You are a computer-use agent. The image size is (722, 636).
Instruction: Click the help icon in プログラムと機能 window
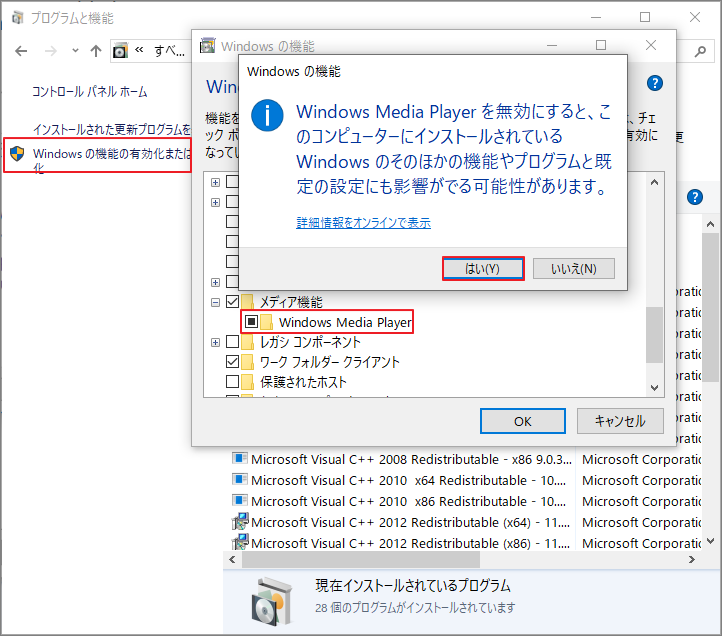695,197
